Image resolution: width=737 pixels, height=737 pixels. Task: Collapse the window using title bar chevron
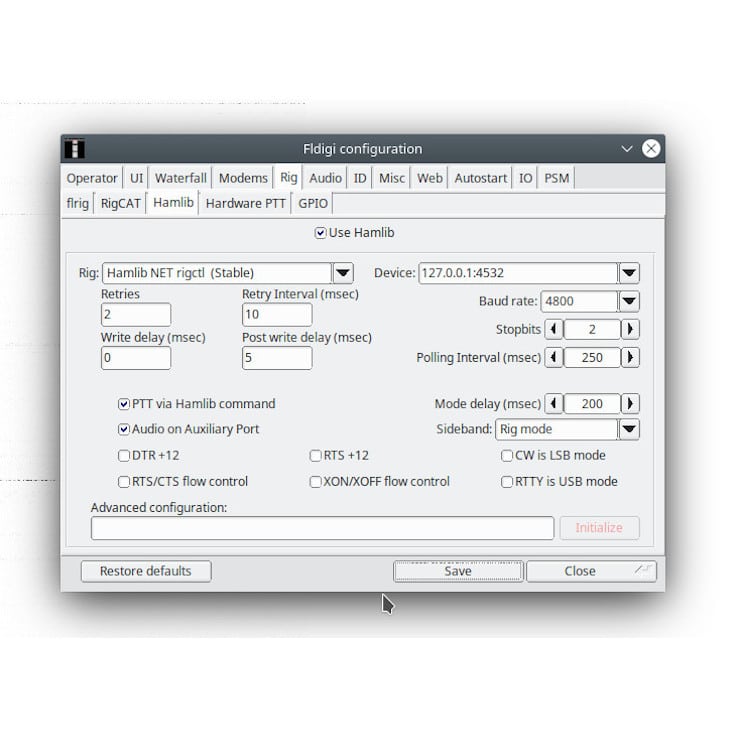[x=627, y=149]
